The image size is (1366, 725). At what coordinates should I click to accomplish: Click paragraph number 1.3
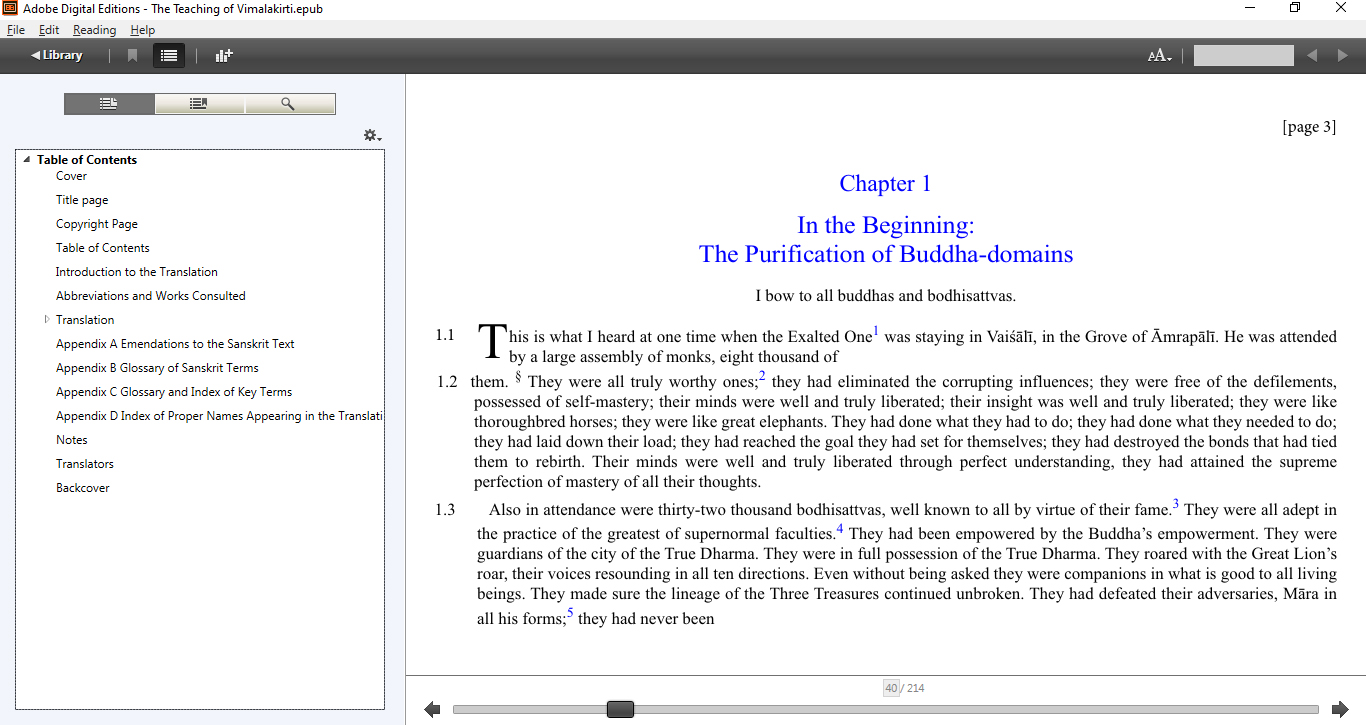click(x=445, y=510)
